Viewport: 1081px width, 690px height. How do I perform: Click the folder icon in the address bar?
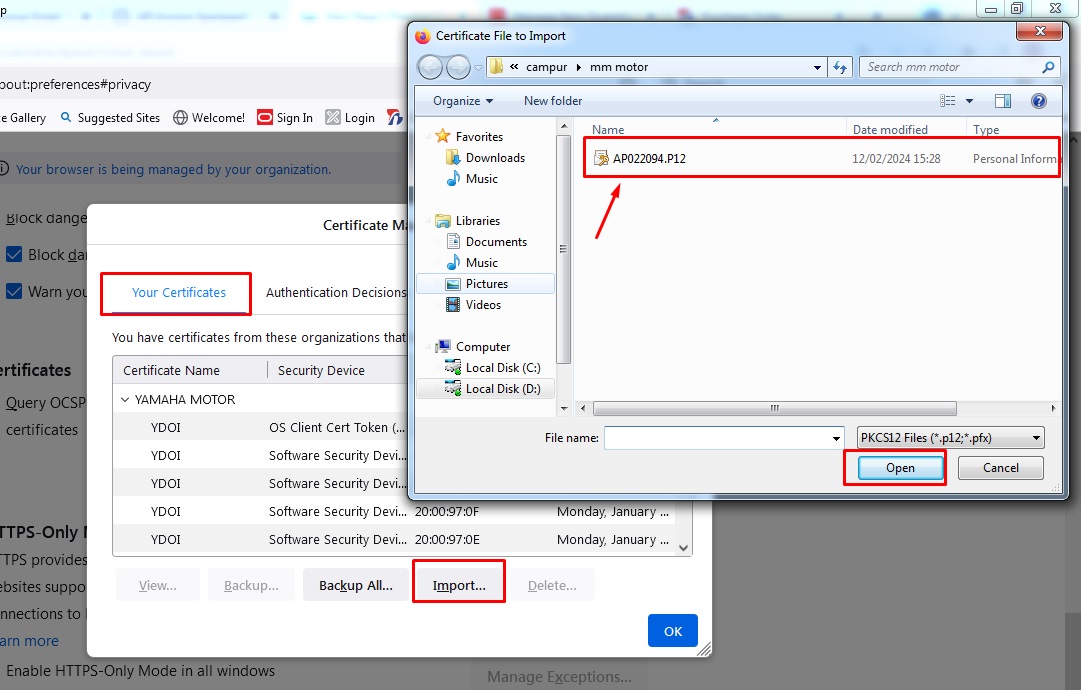496,67
